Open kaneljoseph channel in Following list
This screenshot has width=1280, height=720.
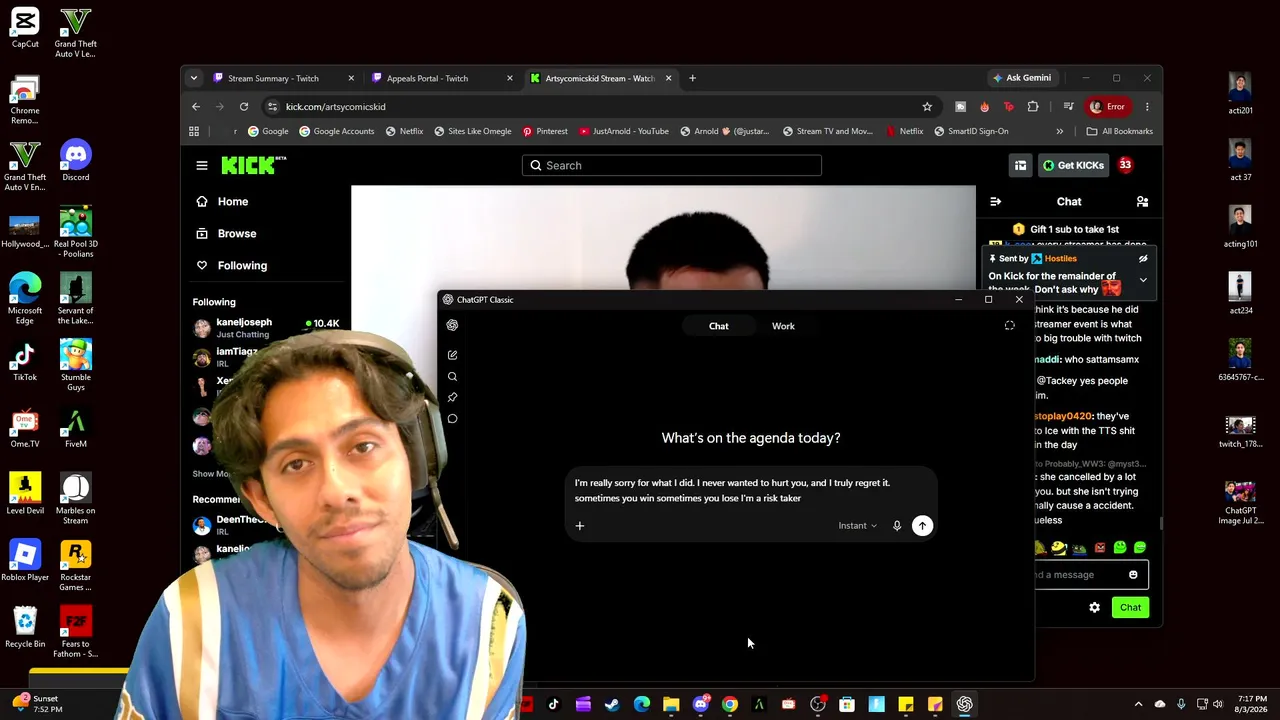coord(266,328)
